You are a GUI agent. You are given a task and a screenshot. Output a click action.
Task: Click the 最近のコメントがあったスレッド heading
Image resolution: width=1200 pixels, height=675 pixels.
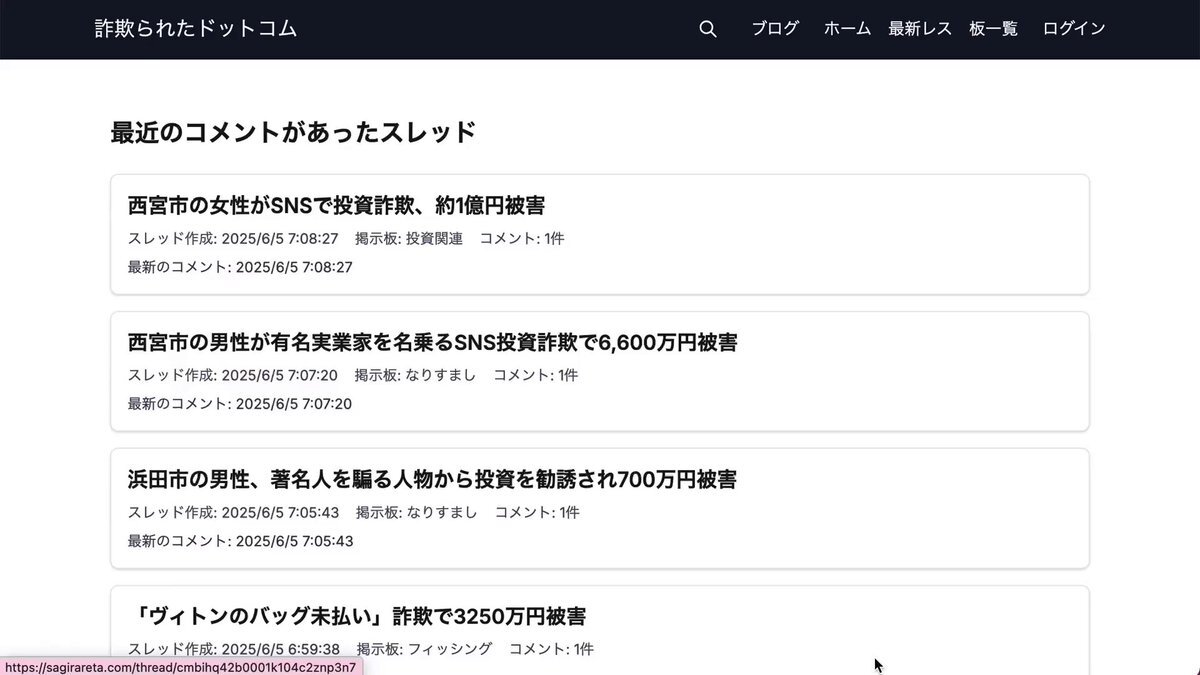pyautogui.click(x=293, y=133)
